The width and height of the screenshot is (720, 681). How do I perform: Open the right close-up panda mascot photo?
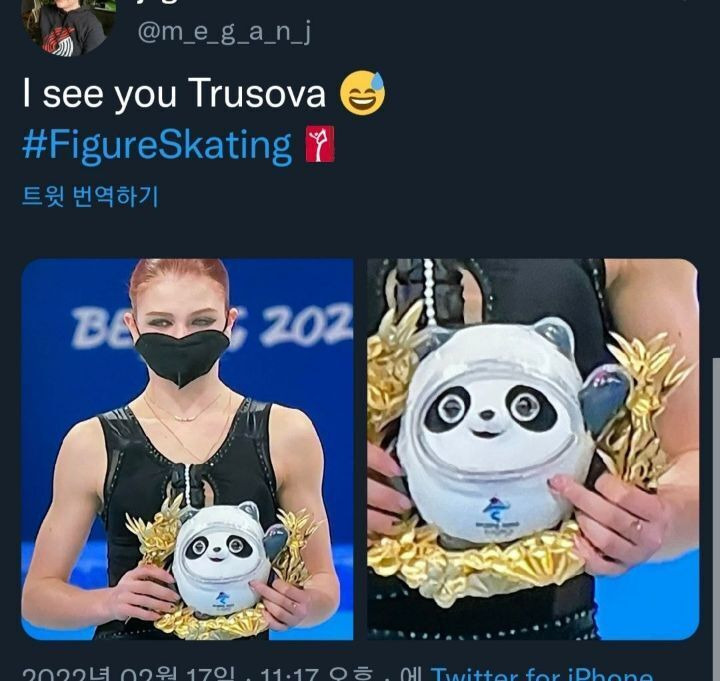coord(533,449)
